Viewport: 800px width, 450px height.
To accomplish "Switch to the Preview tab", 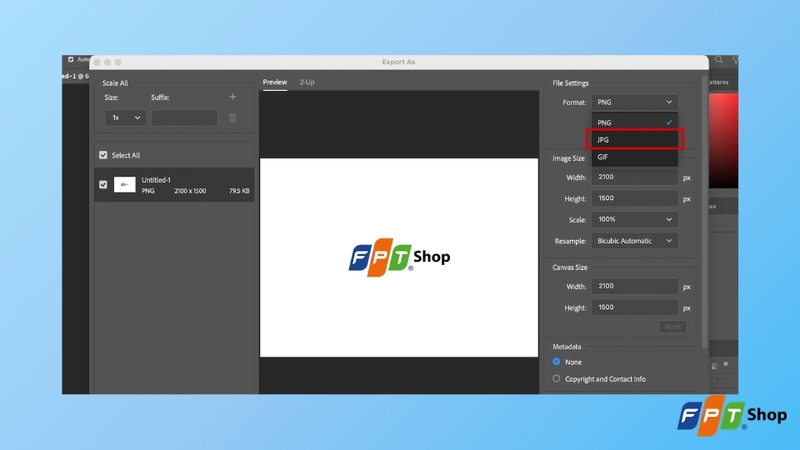I will (275, 82).
